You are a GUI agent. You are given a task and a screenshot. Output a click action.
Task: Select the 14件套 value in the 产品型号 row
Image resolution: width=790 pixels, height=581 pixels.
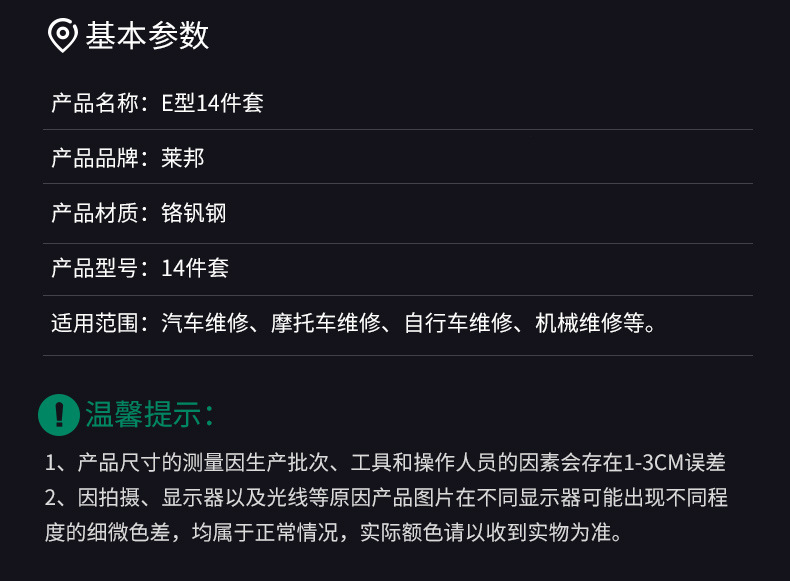coord(195,268)
